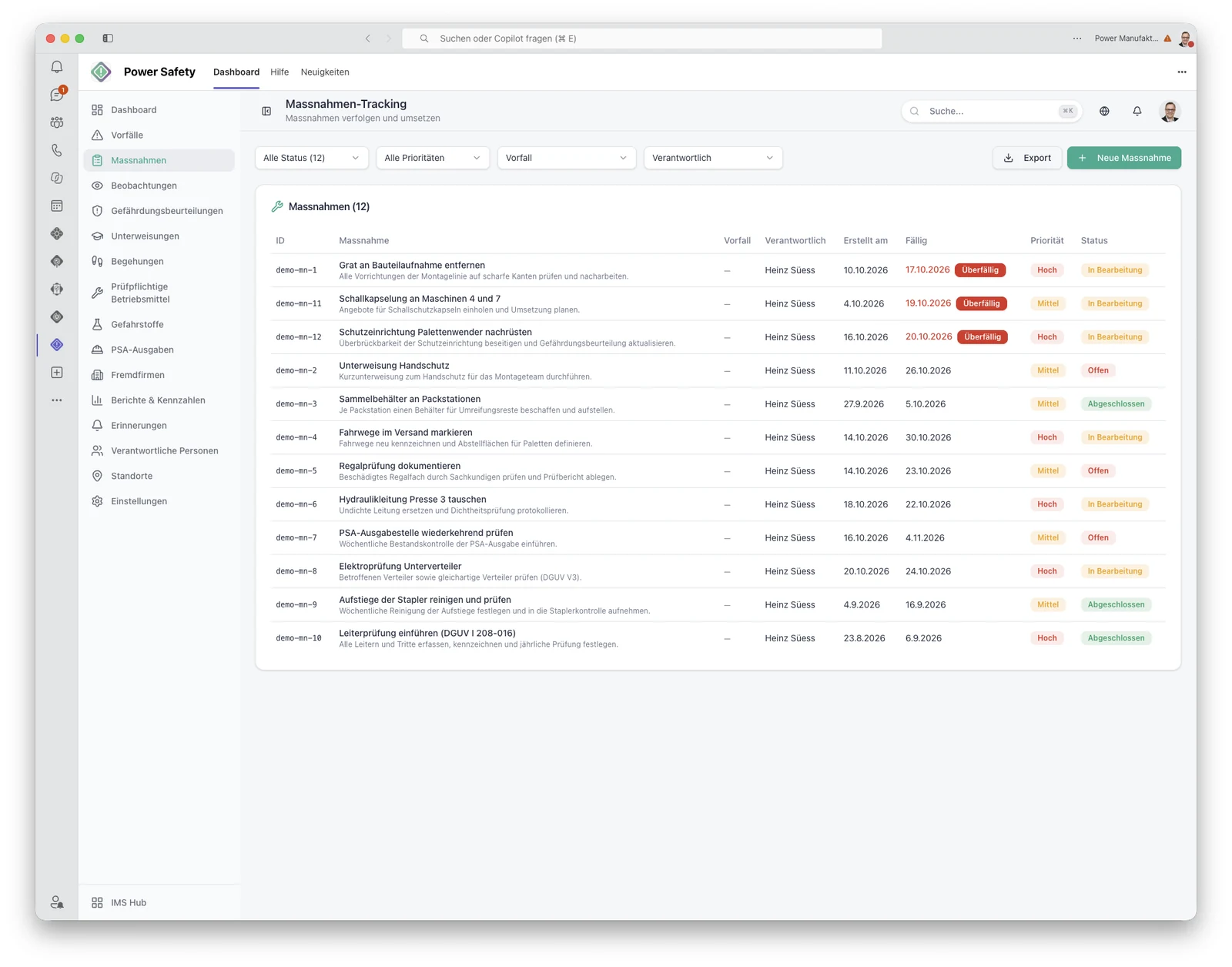Open Berichte & Kennzahlen in sidebar
The image size is (1232, 967).
point(159,400)
